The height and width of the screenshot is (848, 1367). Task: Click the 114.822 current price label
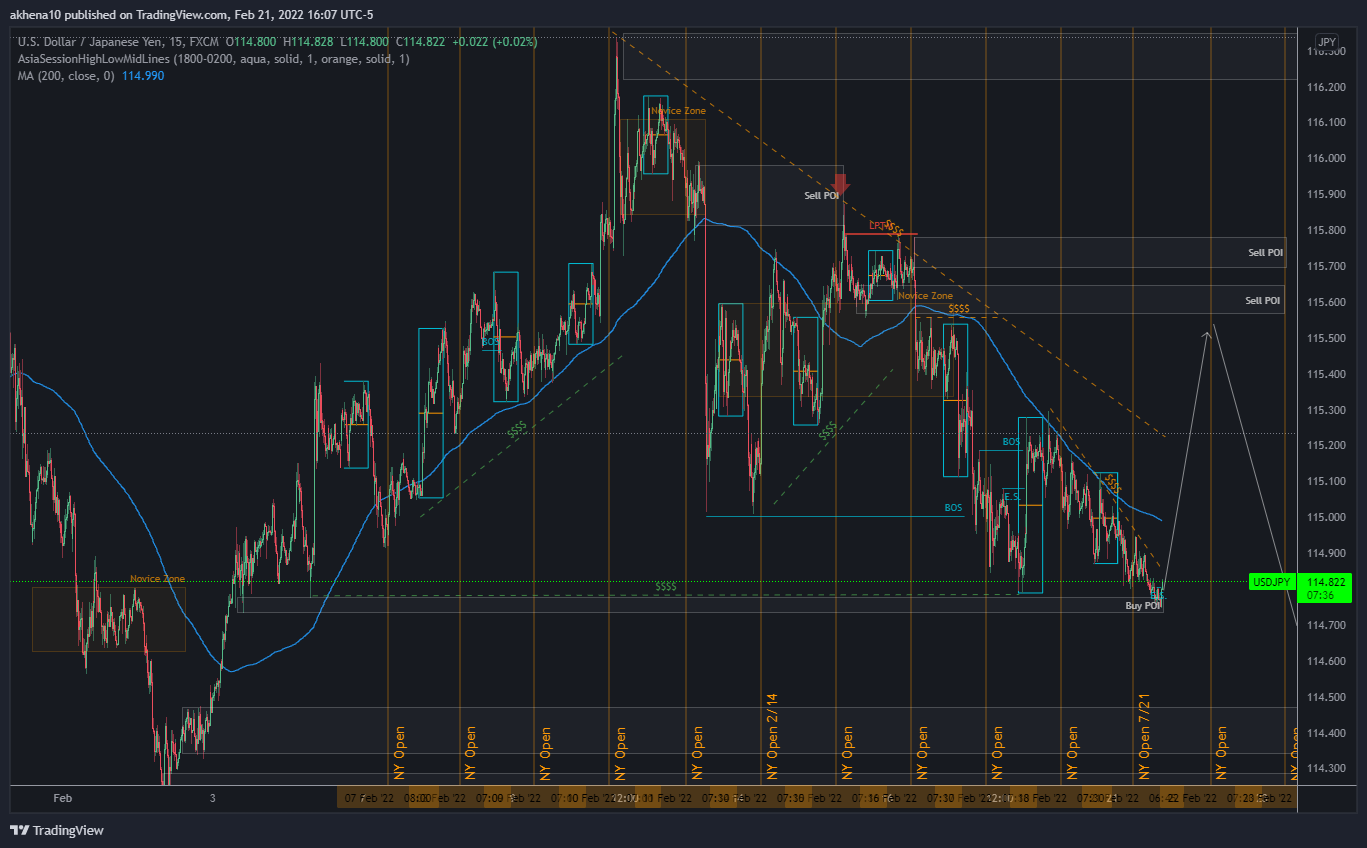[x=1326, y=581]
